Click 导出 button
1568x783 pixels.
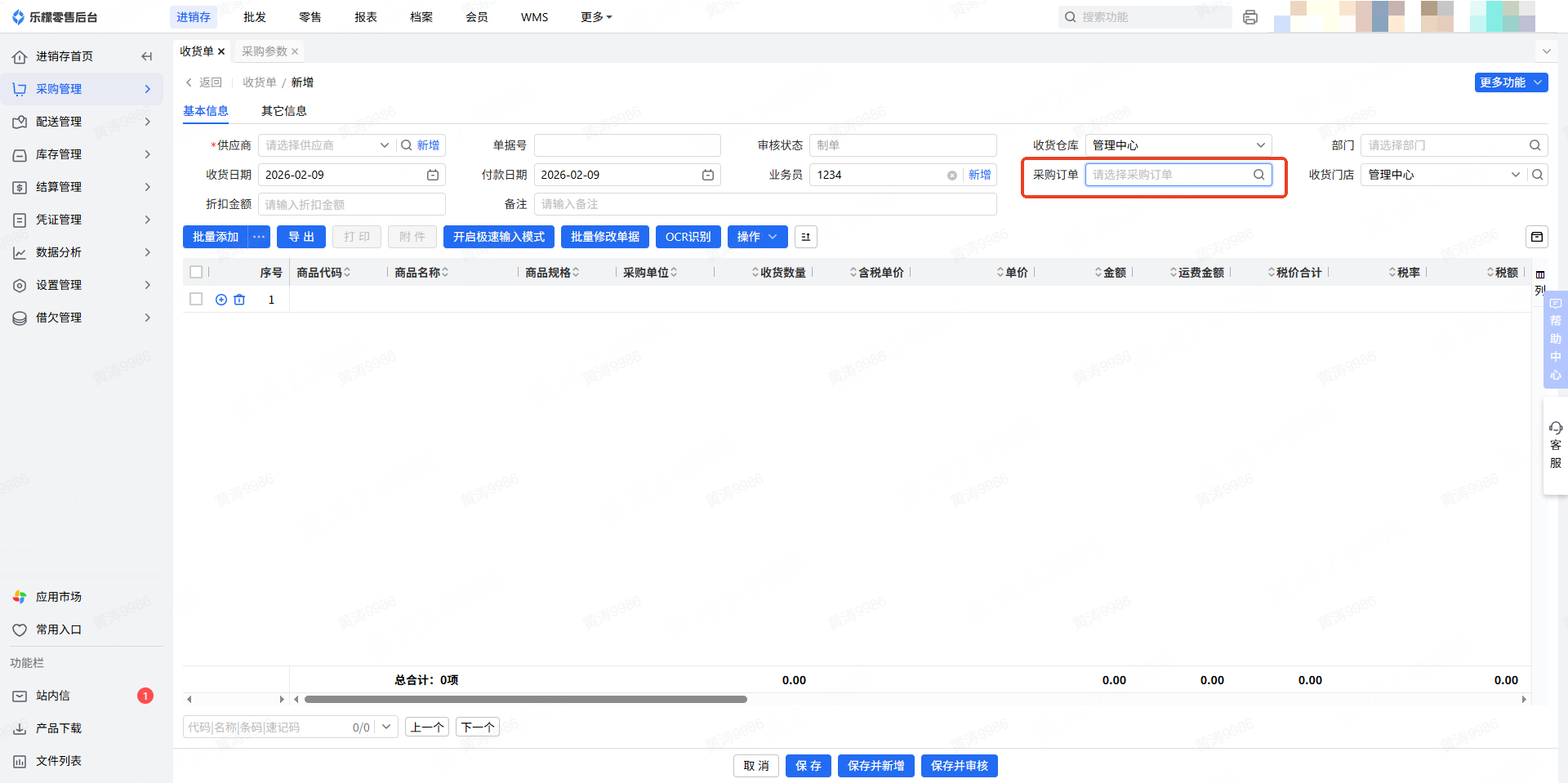point(301,237)
